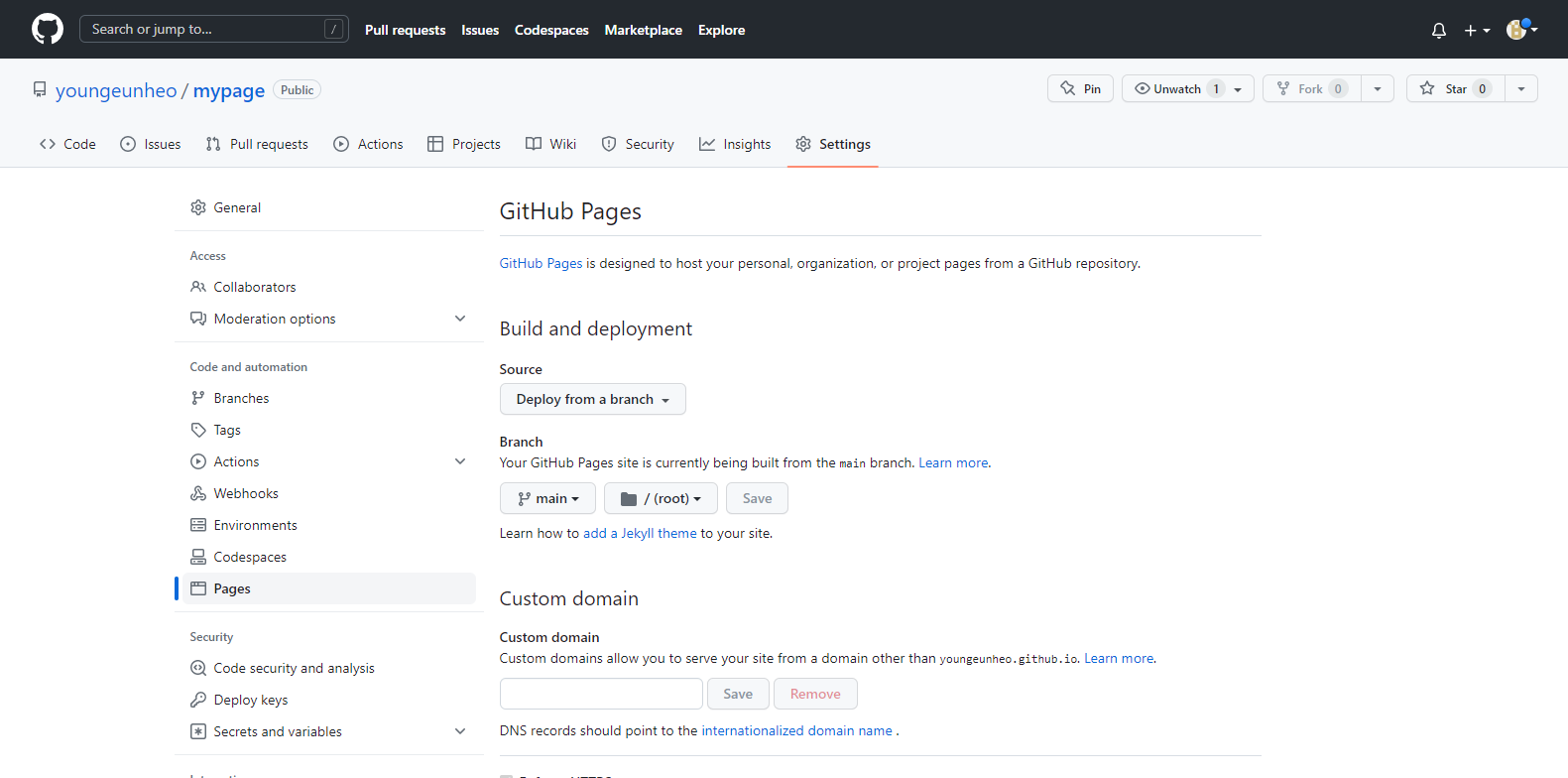This screenshot has height=778, width=1568.
Task: Follow the add a Jekyll theme link
Action: coord(640,533)
